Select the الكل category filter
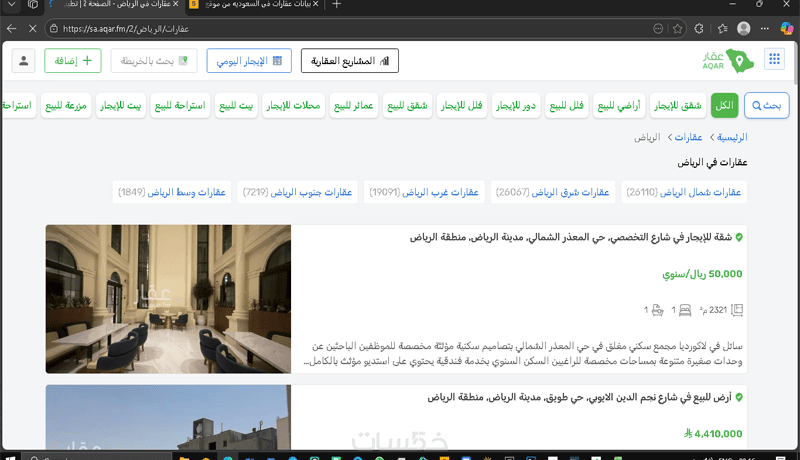 pyautogui.click(x=724, y=105)
